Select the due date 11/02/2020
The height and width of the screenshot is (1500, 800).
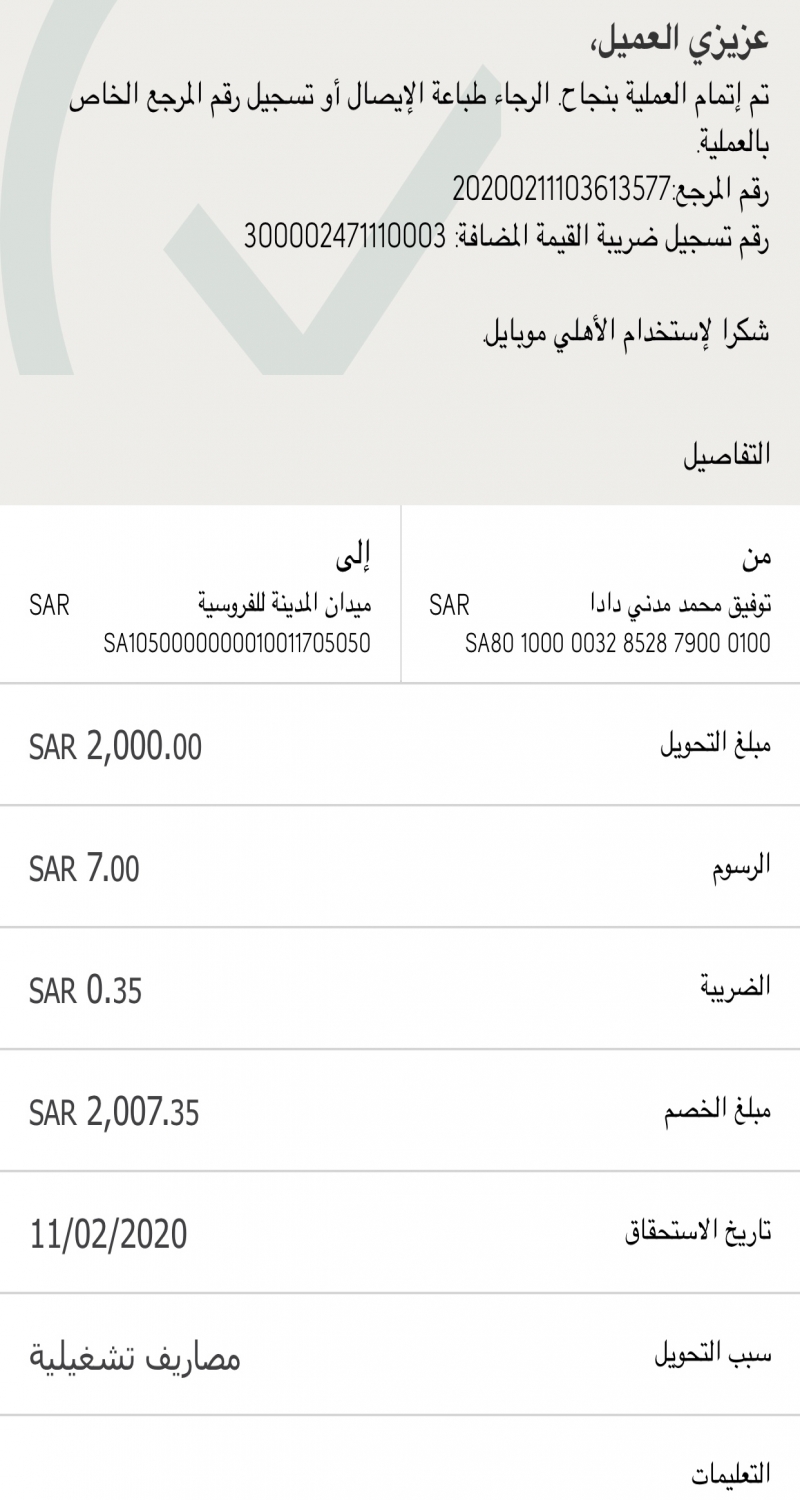tap(108, 1234)
